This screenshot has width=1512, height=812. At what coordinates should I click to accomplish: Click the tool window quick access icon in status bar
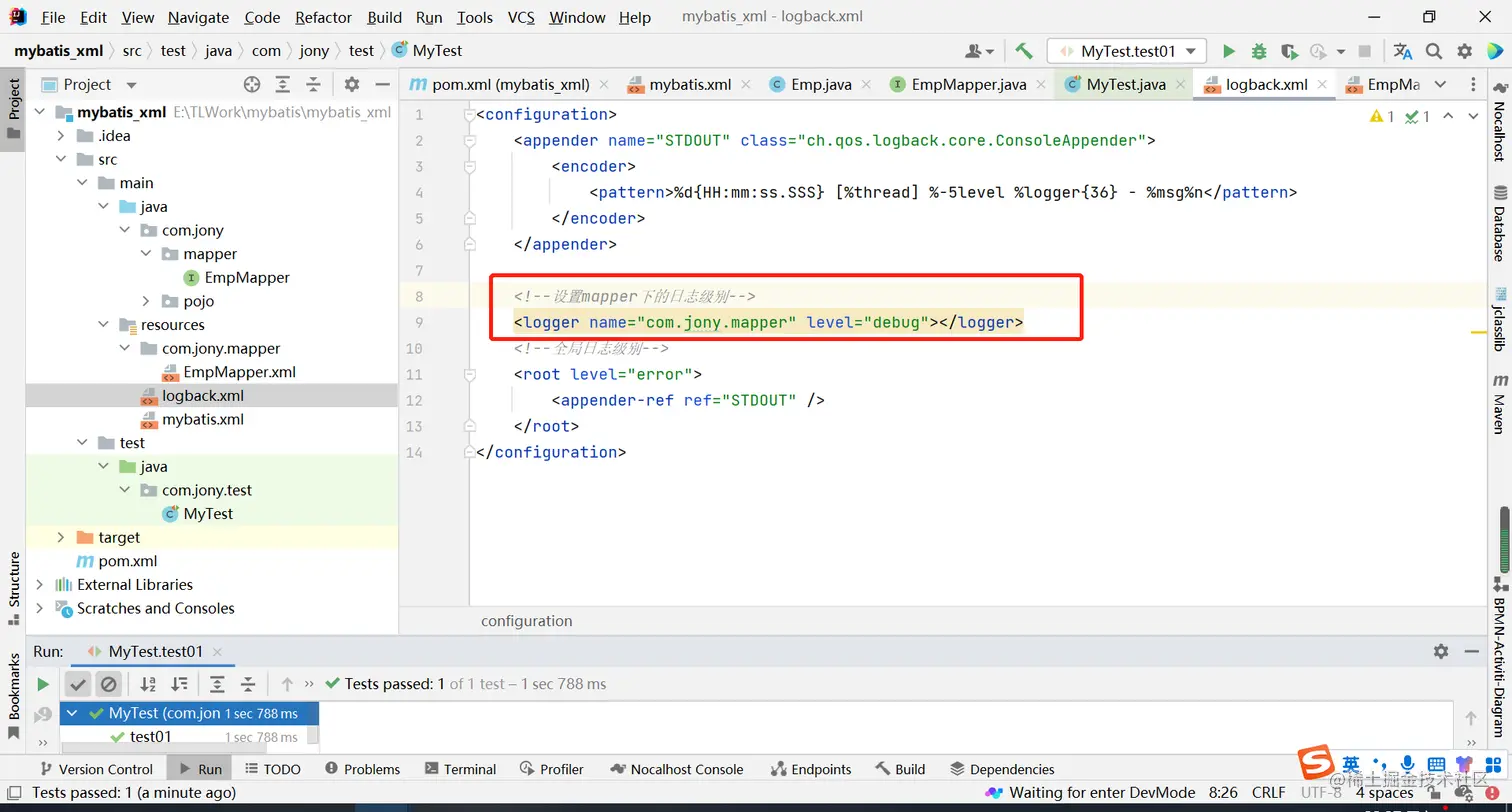click(x=15, y=793)
